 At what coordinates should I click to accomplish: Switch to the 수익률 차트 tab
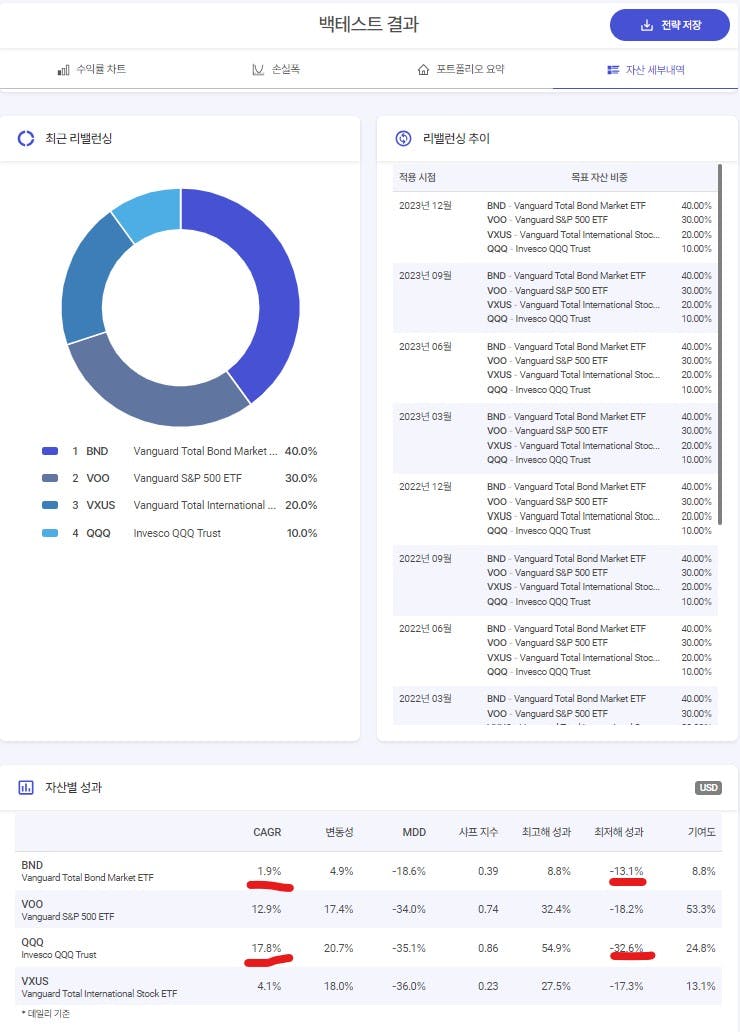coord(92,69)
